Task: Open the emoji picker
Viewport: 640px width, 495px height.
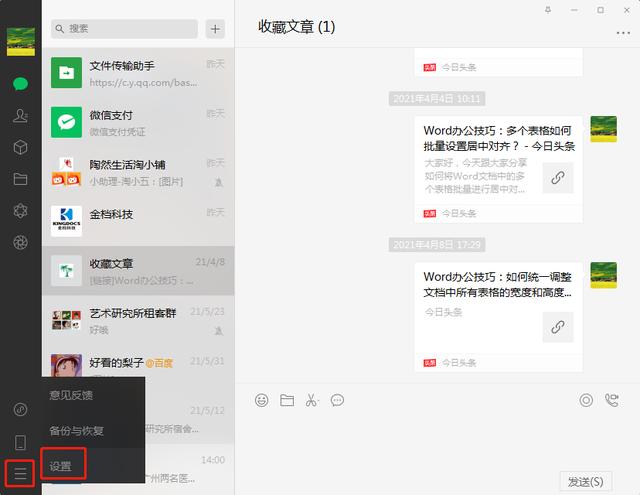Action: coord(262,400)
